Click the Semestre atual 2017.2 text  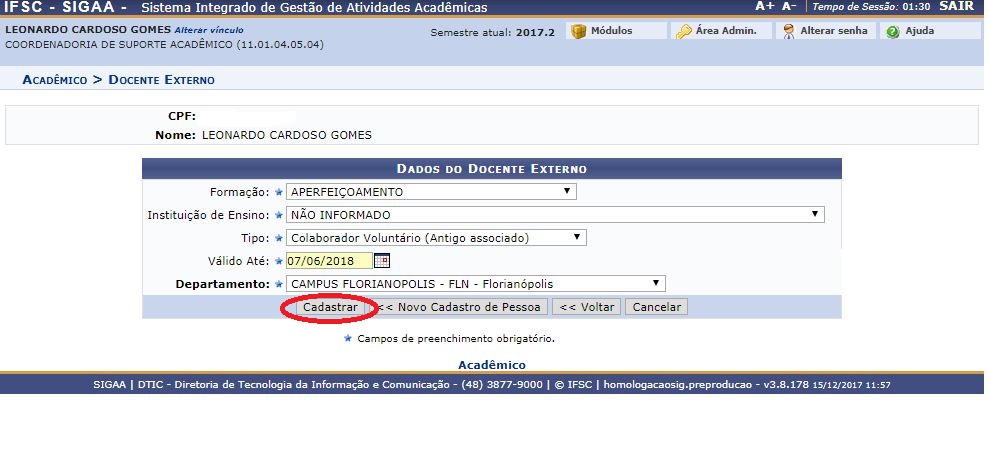(493, 32)
